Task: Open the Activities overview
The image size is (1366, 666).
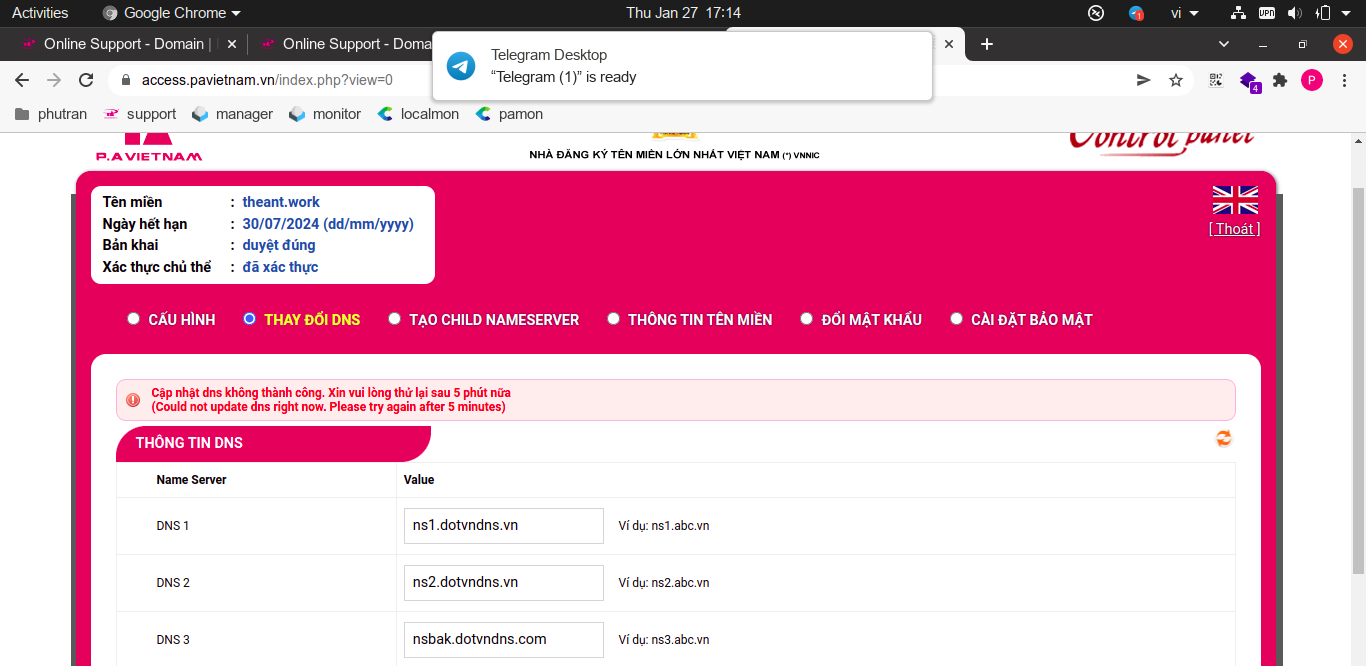Action: point(40,13)
